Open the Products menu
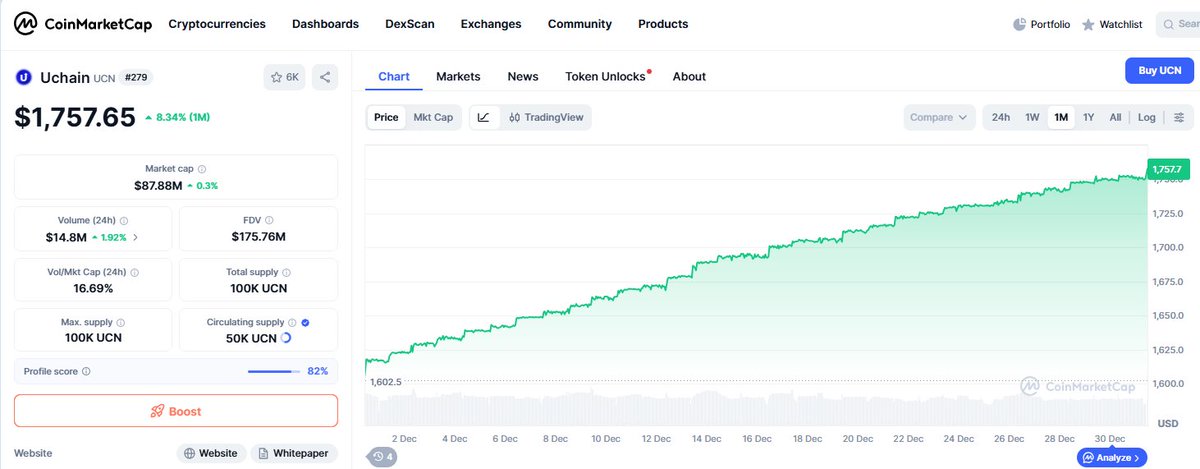1200x469 pixels. (x=663, y=24)
